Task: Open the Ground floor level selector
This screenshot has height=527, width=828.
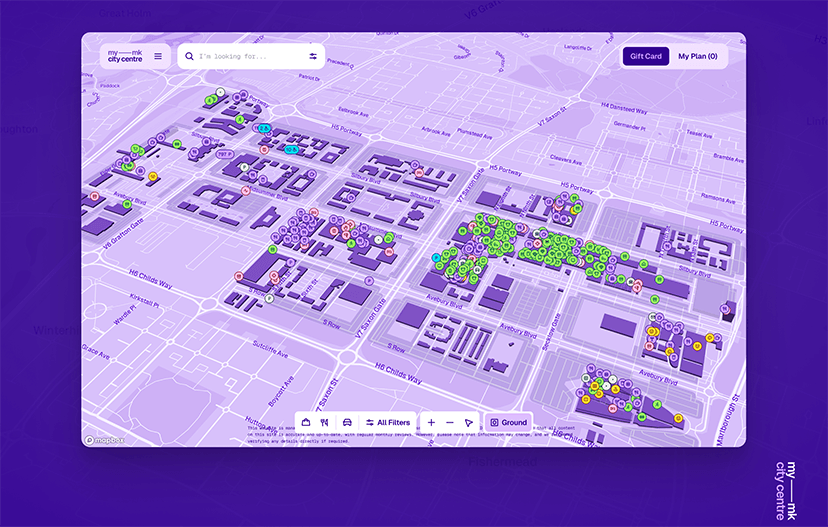Action: (x=509, y=422)
